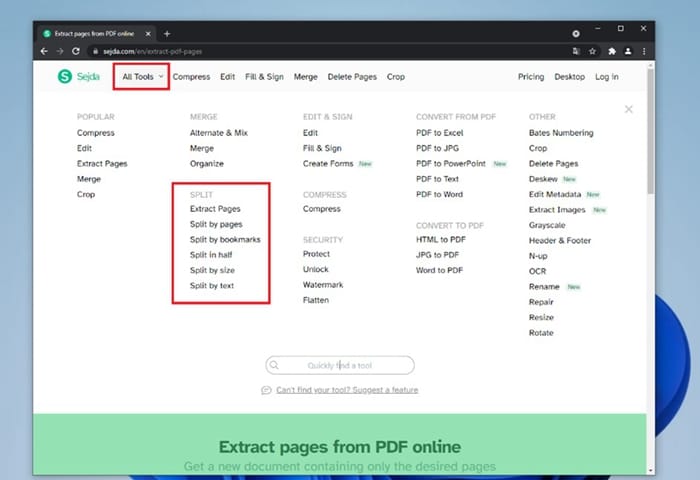Image resolution: width=700 pixels, height=480 pixels.
Task: Select Split in half
Action: [211, 255]
